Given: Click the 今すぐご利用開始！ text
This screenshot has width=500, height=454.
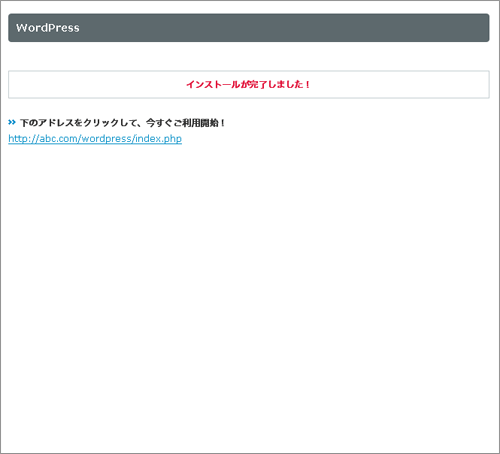Looking at the screenshot, I should [185, 123].
